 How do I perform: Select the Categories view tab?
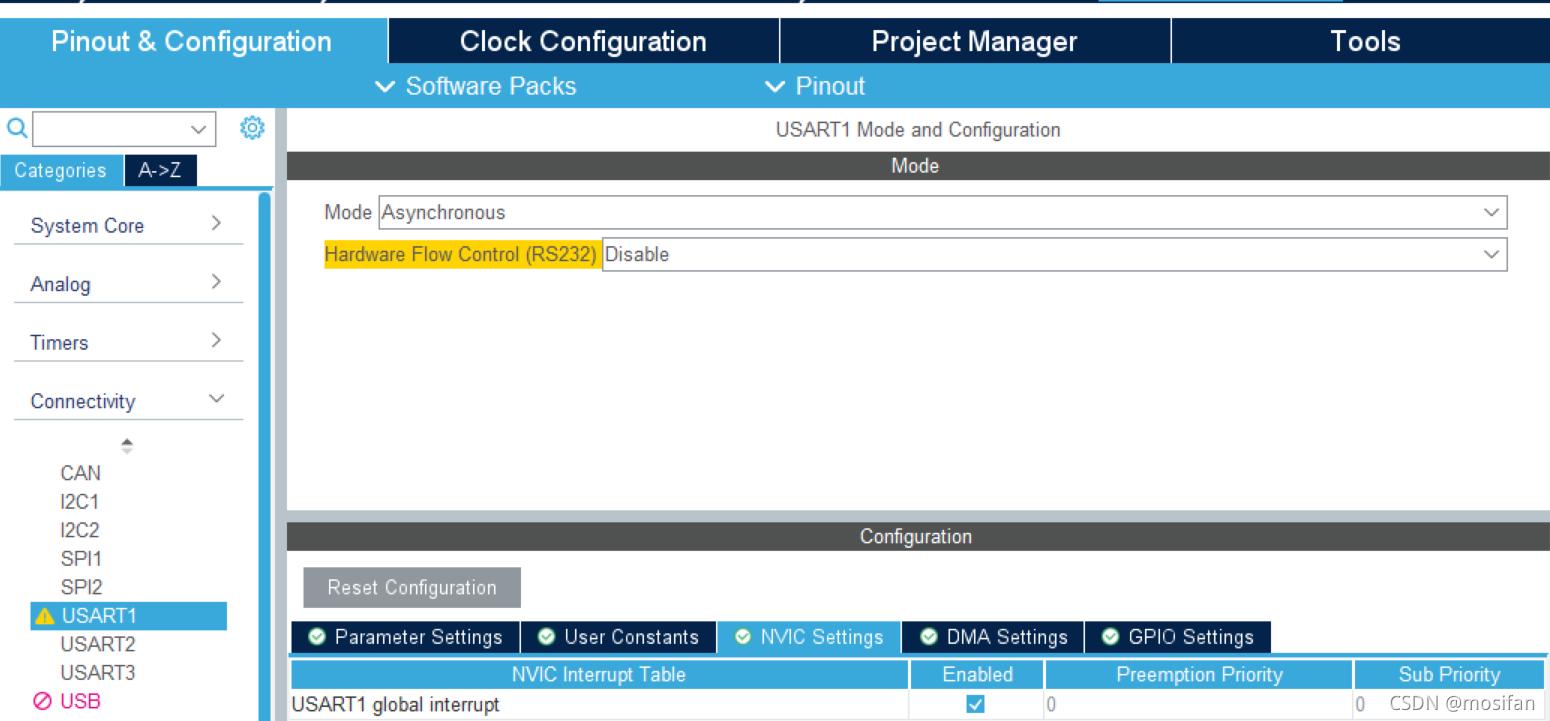[x=61, y=170]
